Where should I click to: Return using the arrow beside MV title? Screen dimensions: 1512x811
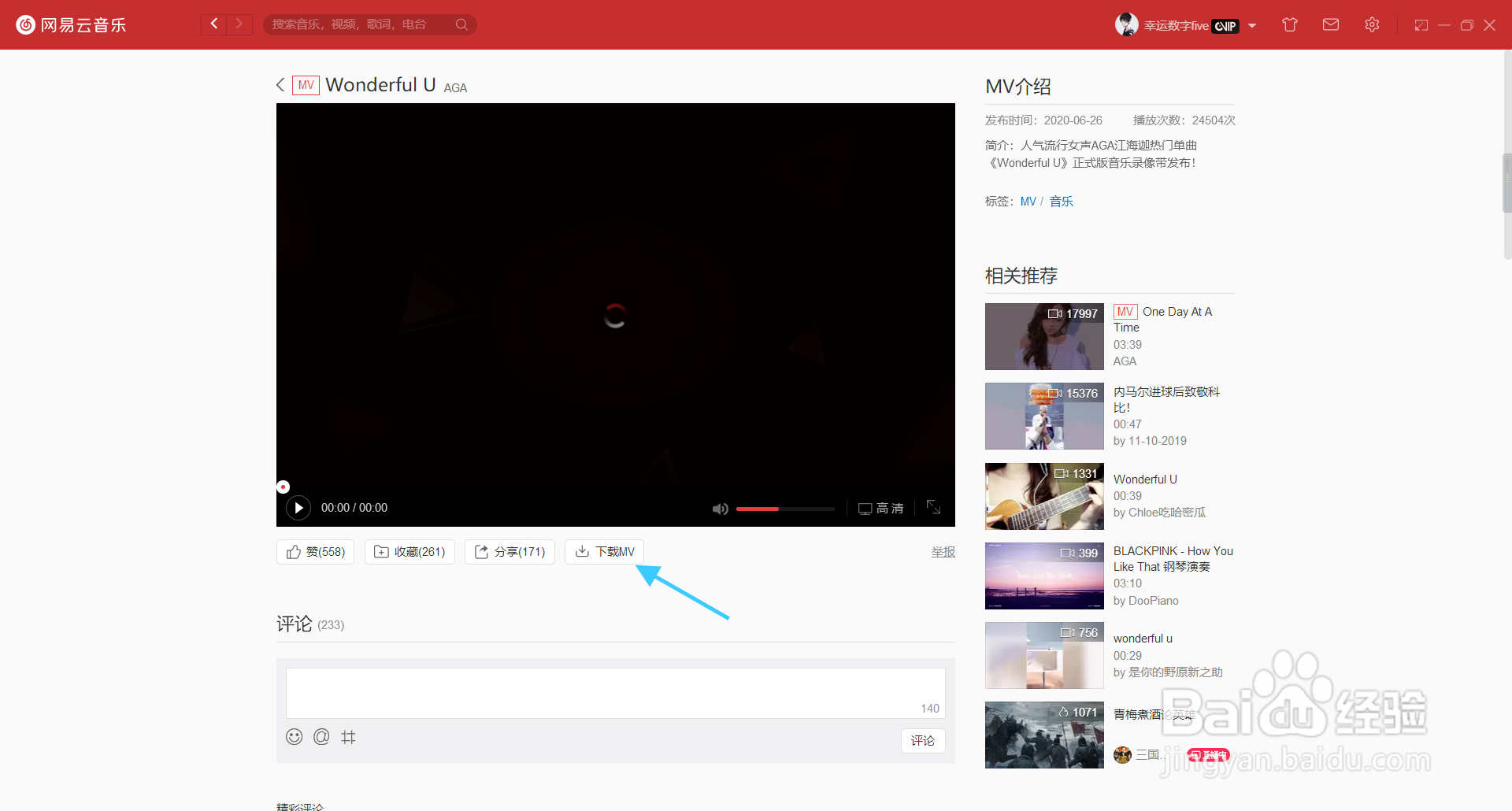coord(280,85)
